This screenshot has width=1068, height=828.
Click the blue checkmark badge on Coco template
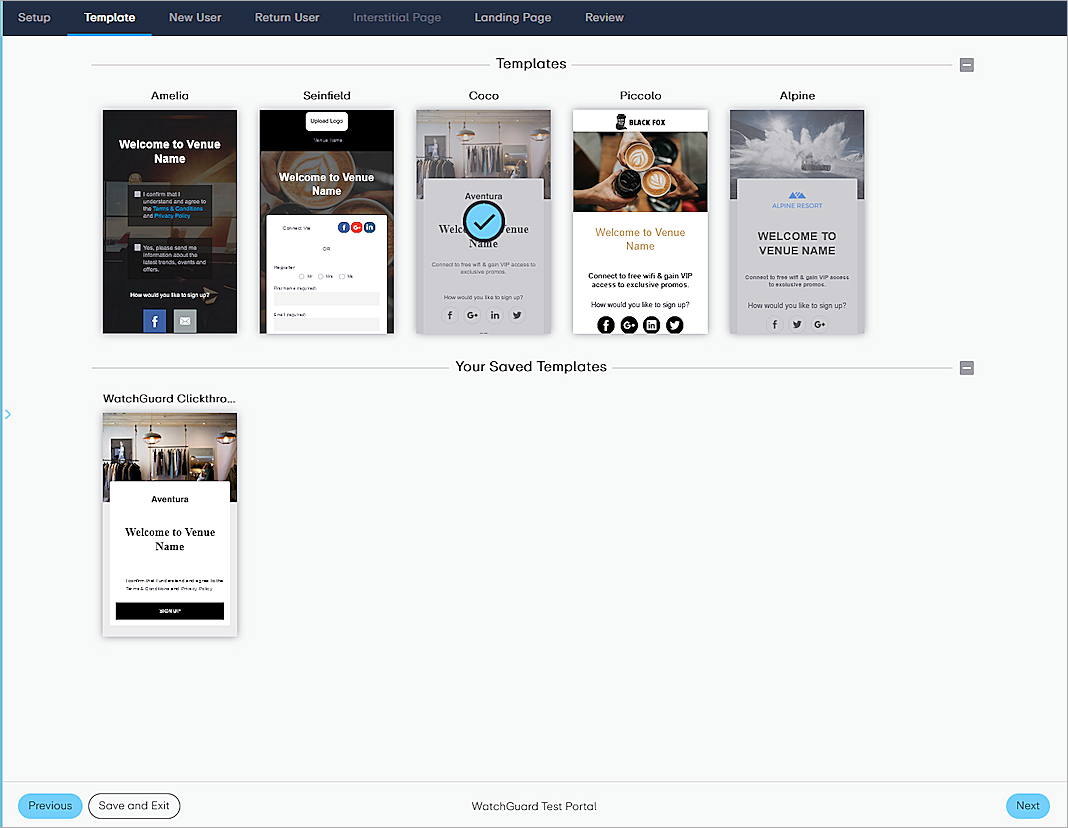point(483,221)
